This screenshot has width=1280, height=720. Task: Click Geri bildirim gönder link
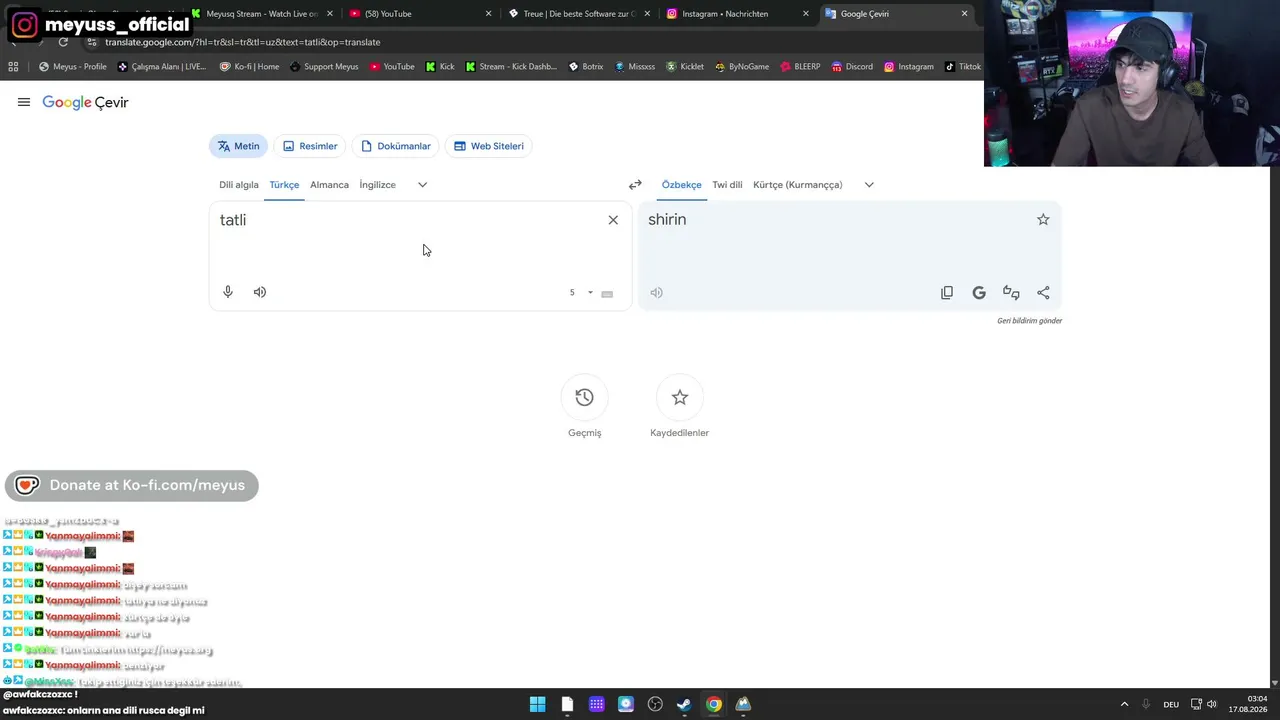(x=1029, y=321)
